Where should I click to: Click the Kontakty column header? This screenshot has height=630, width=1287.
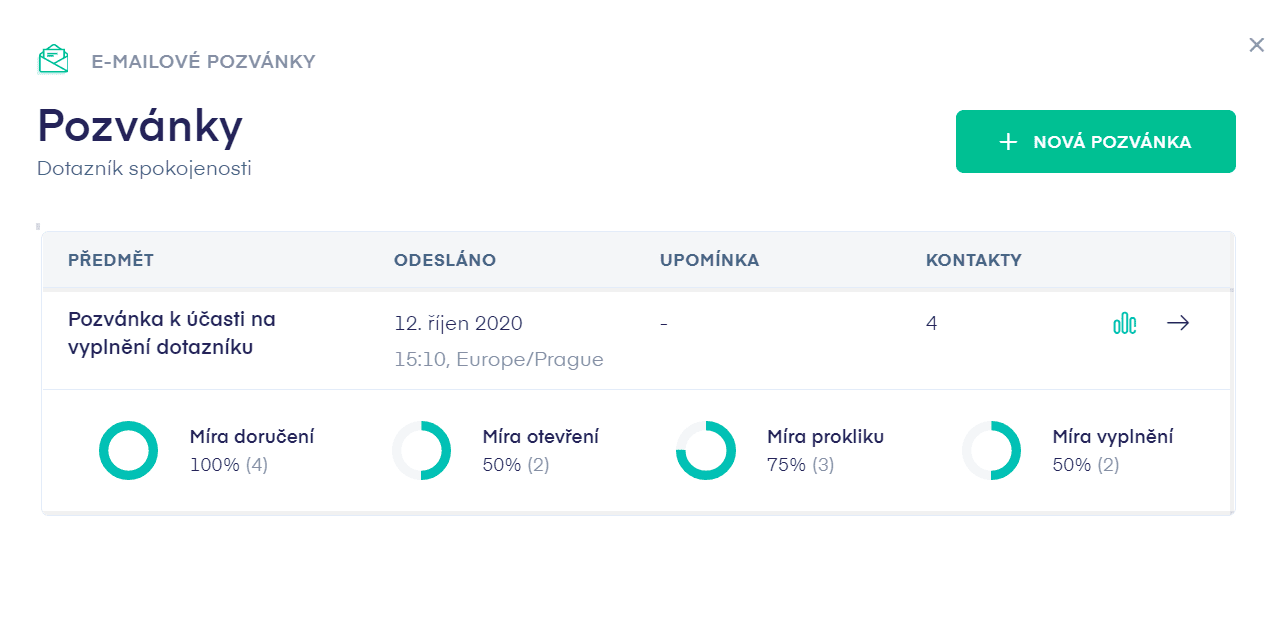click(x=973, y=261)
